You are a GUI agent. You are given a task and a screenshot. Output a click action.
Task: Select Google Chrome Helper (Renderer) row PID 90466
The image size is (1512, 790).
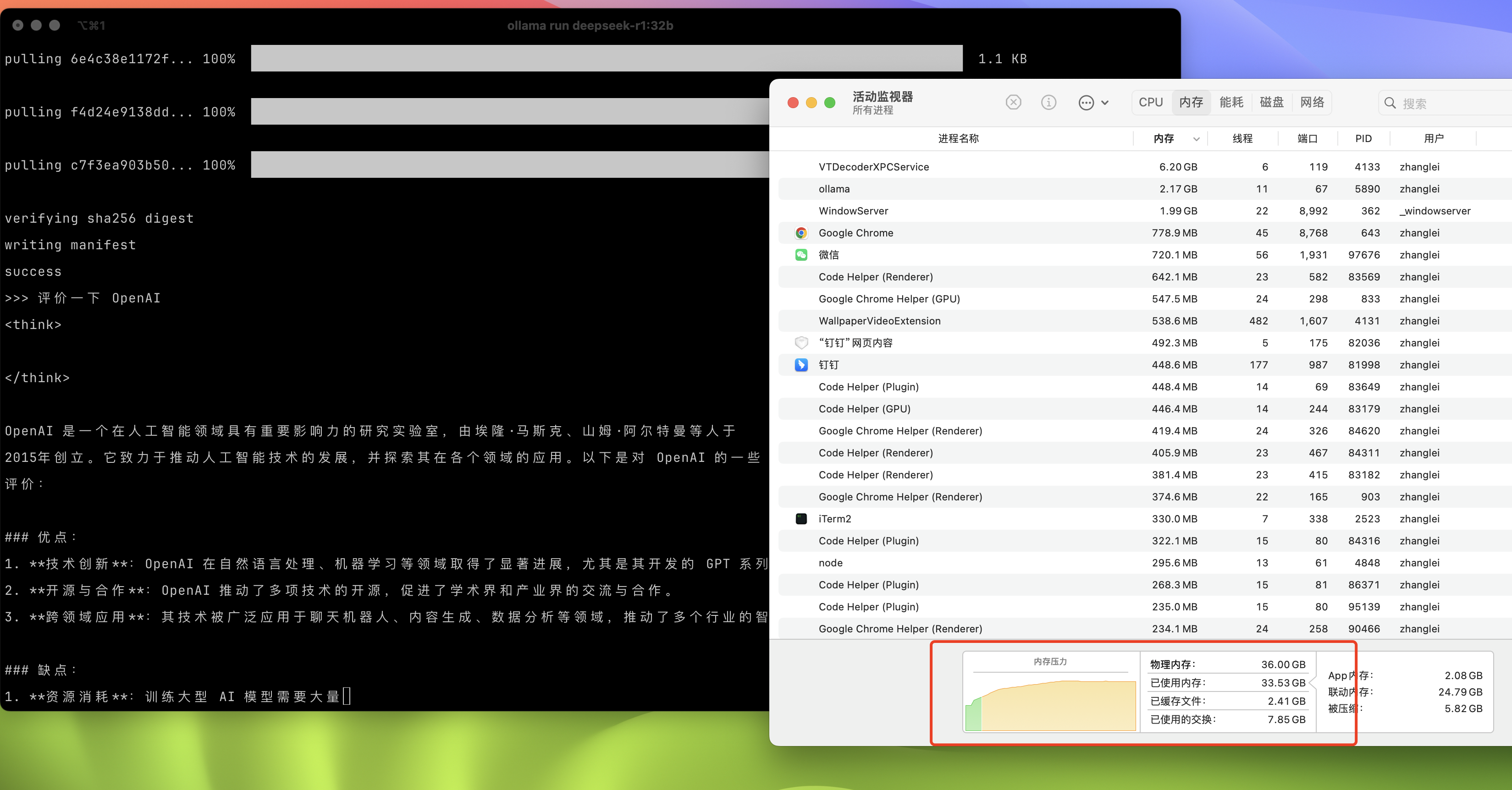coord(1145,629)
